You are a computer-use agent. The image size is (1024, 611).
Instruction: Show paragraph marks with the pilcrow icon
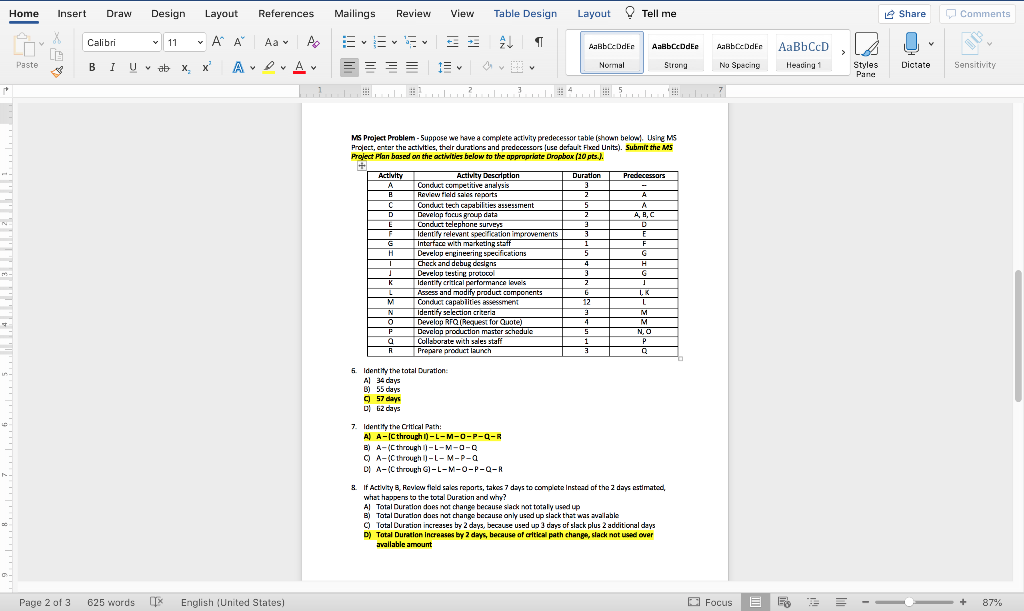(x=540, y=41)
